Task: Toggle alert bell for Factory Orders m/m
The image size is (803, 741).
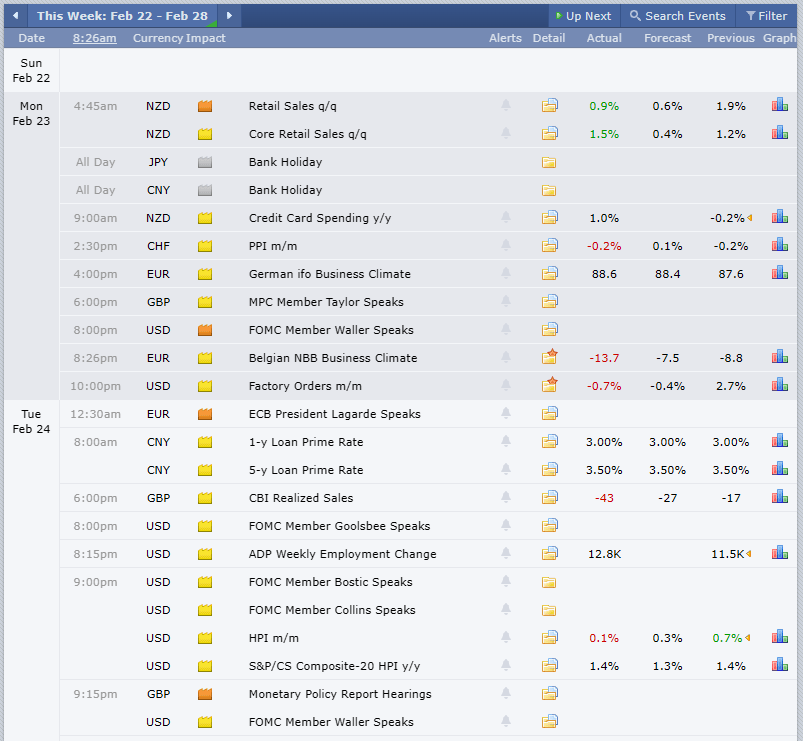Action: 506,385
